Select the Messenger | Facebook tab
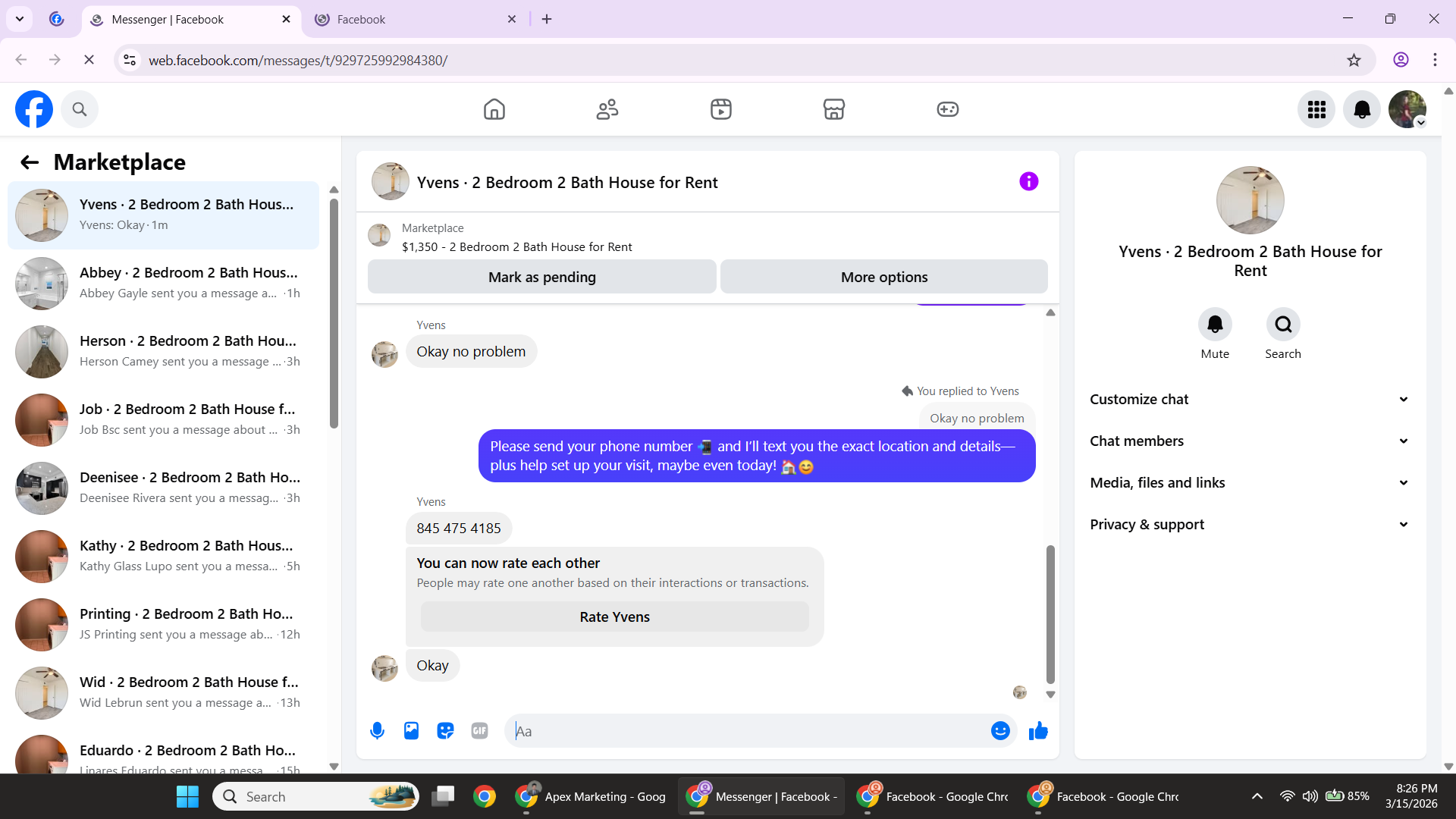Viewport: 1456px width, 819px height. (x=190, y=20)
